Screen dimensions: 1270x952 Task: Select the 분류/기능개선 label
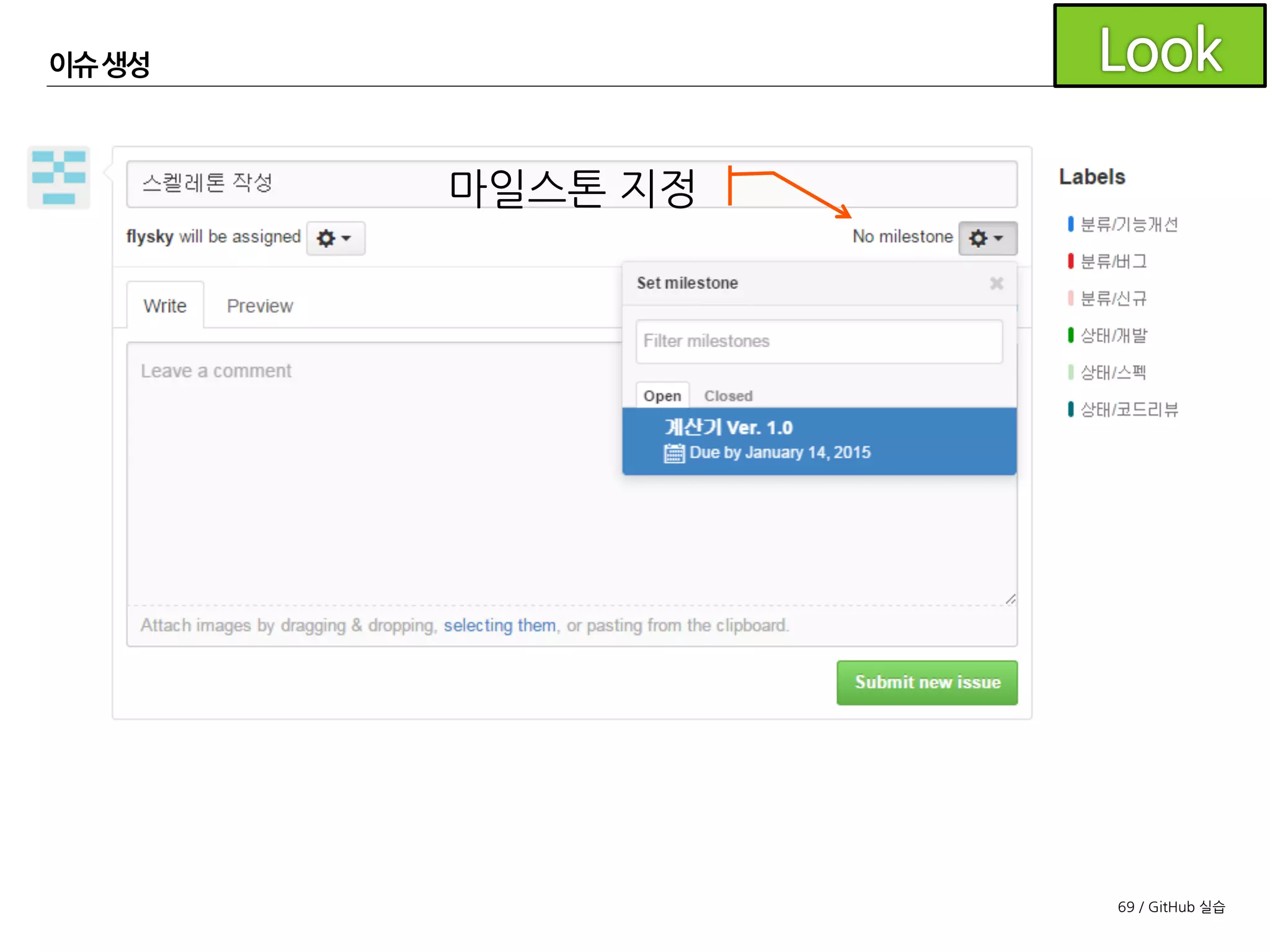click(x=1122, y=224)
